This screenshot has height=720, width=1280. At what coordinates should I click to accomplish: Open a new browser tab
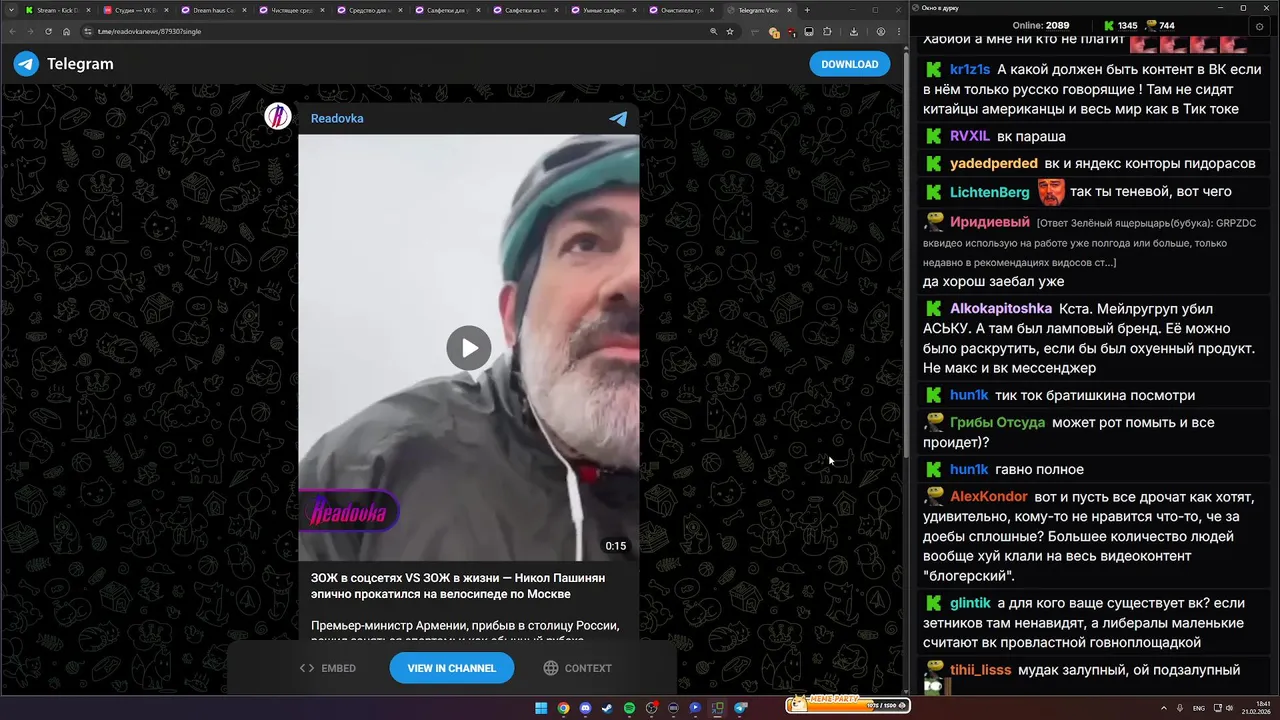[807, 10]
